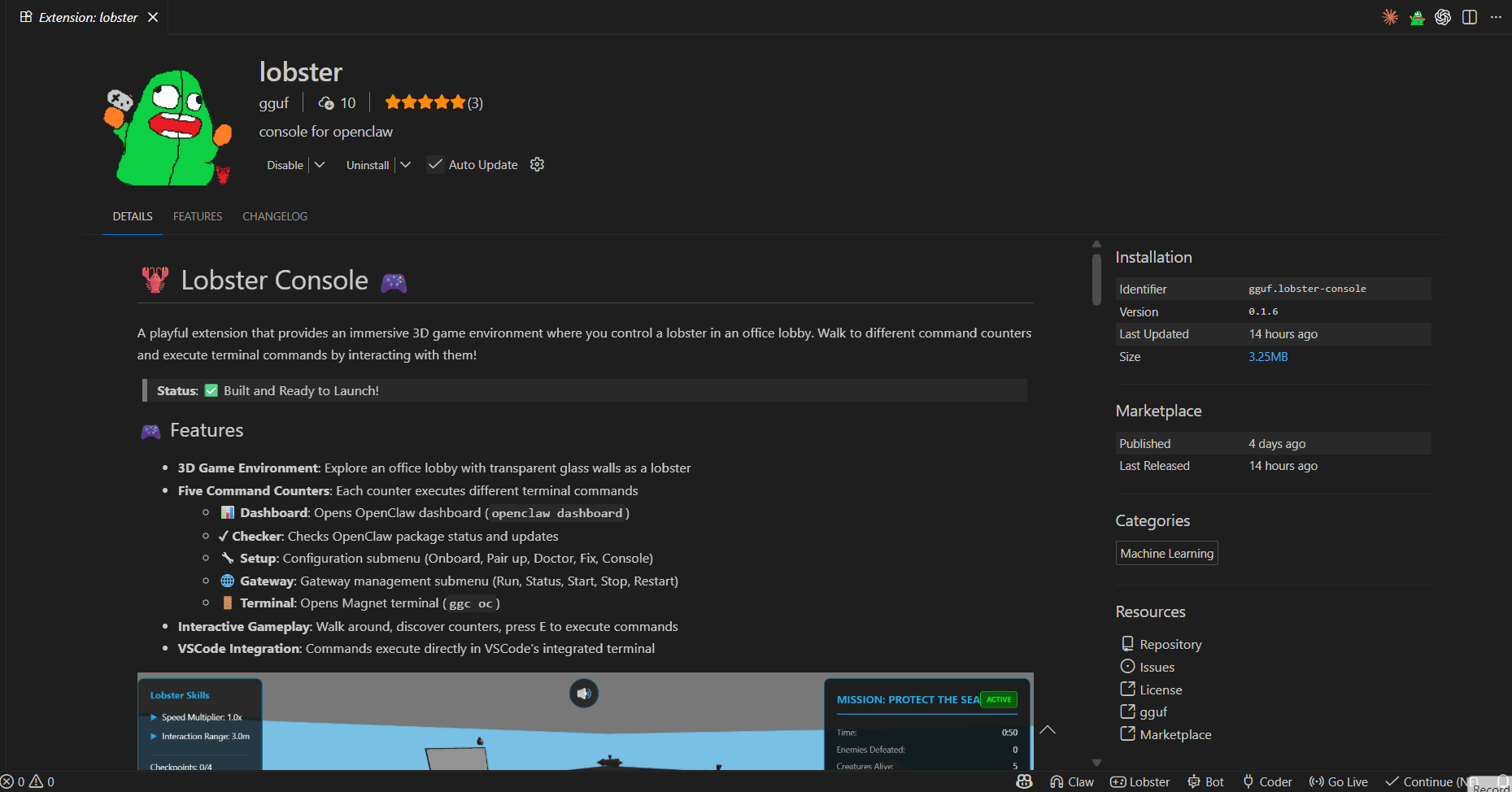
Task: Click the gguf external-link icon in Resources
Action: pyautogui.click(x=1127, y=711)
